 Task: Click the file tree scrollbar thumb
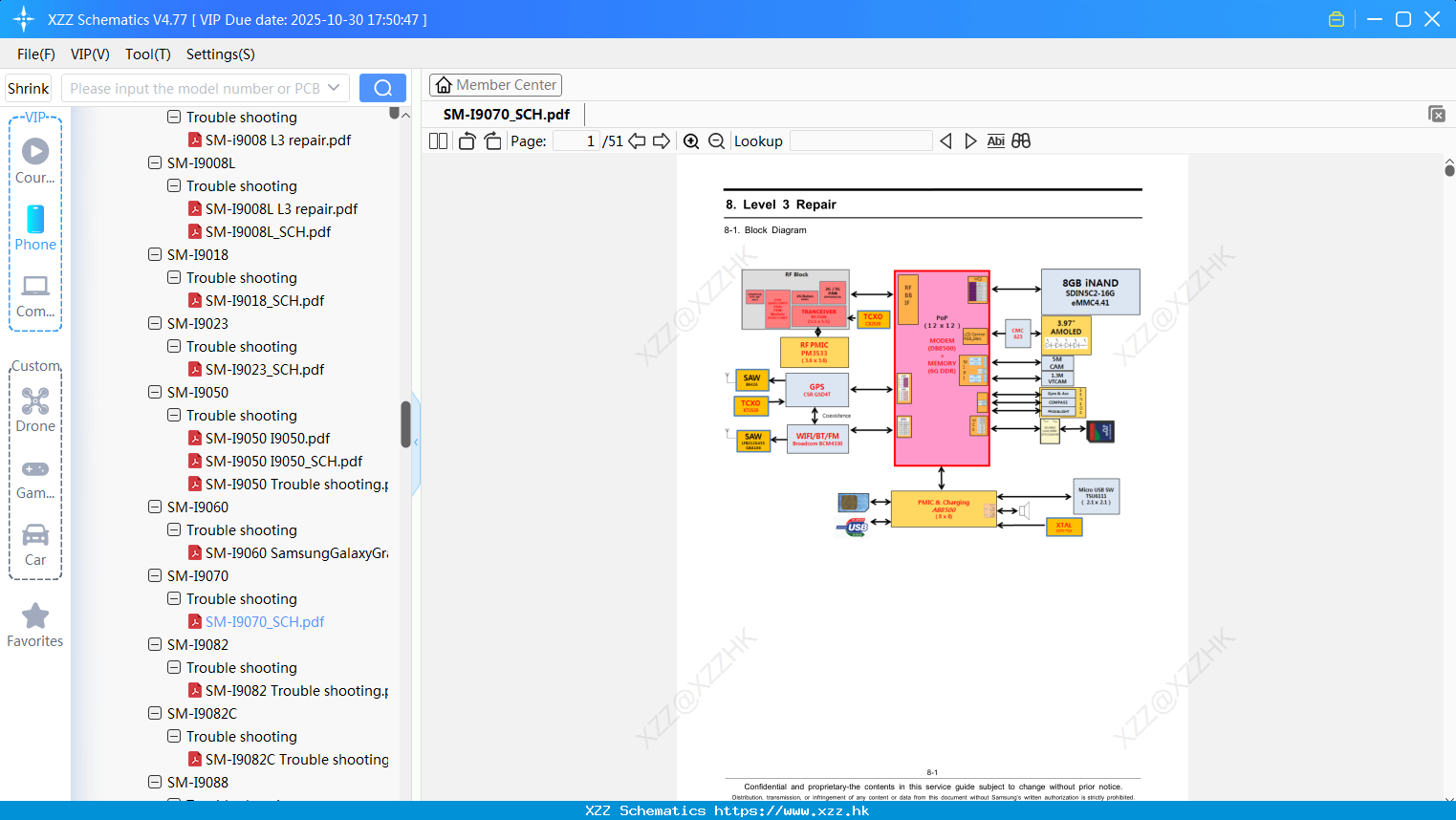(x=405, y=424)
